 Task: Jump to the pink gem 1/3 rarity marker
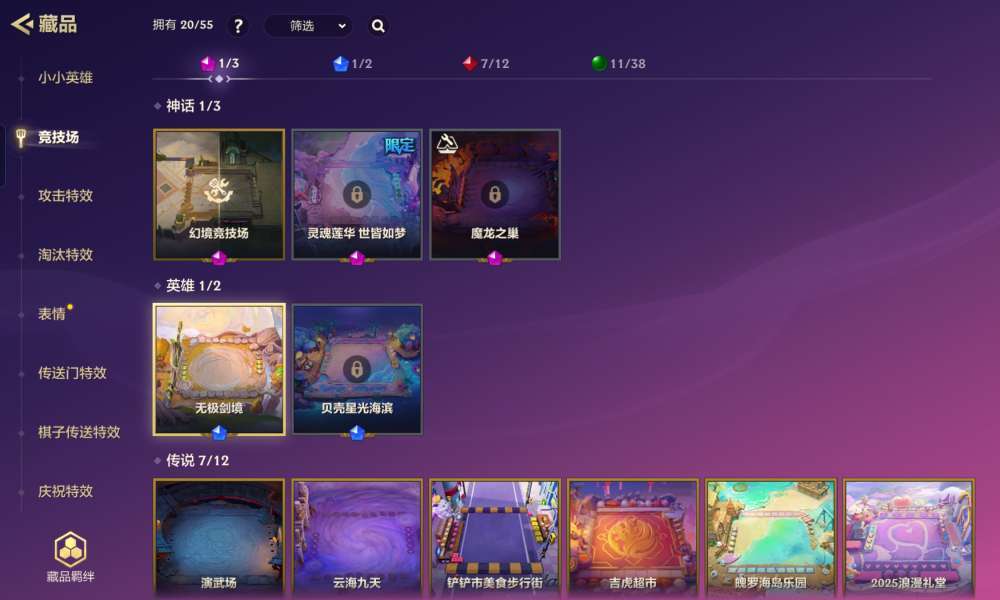point(219,64)
